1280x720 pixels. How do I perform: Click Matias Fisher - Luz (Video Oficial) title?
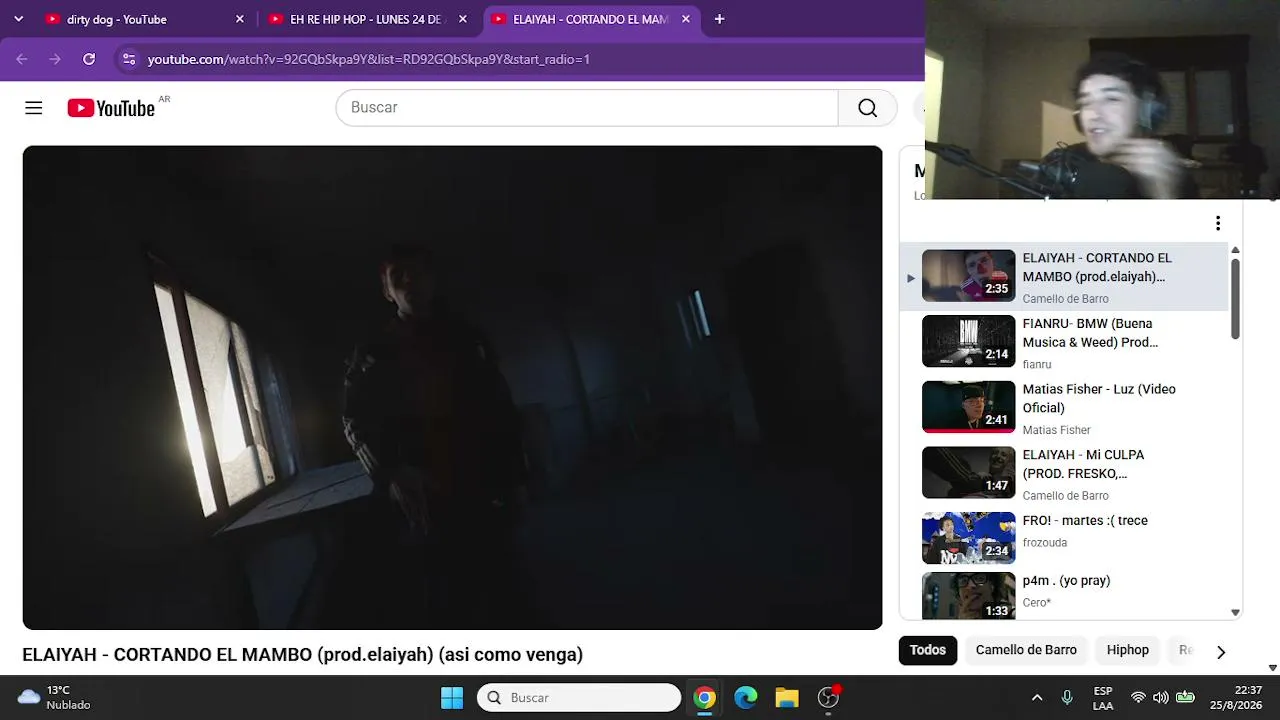point(1099,398)
